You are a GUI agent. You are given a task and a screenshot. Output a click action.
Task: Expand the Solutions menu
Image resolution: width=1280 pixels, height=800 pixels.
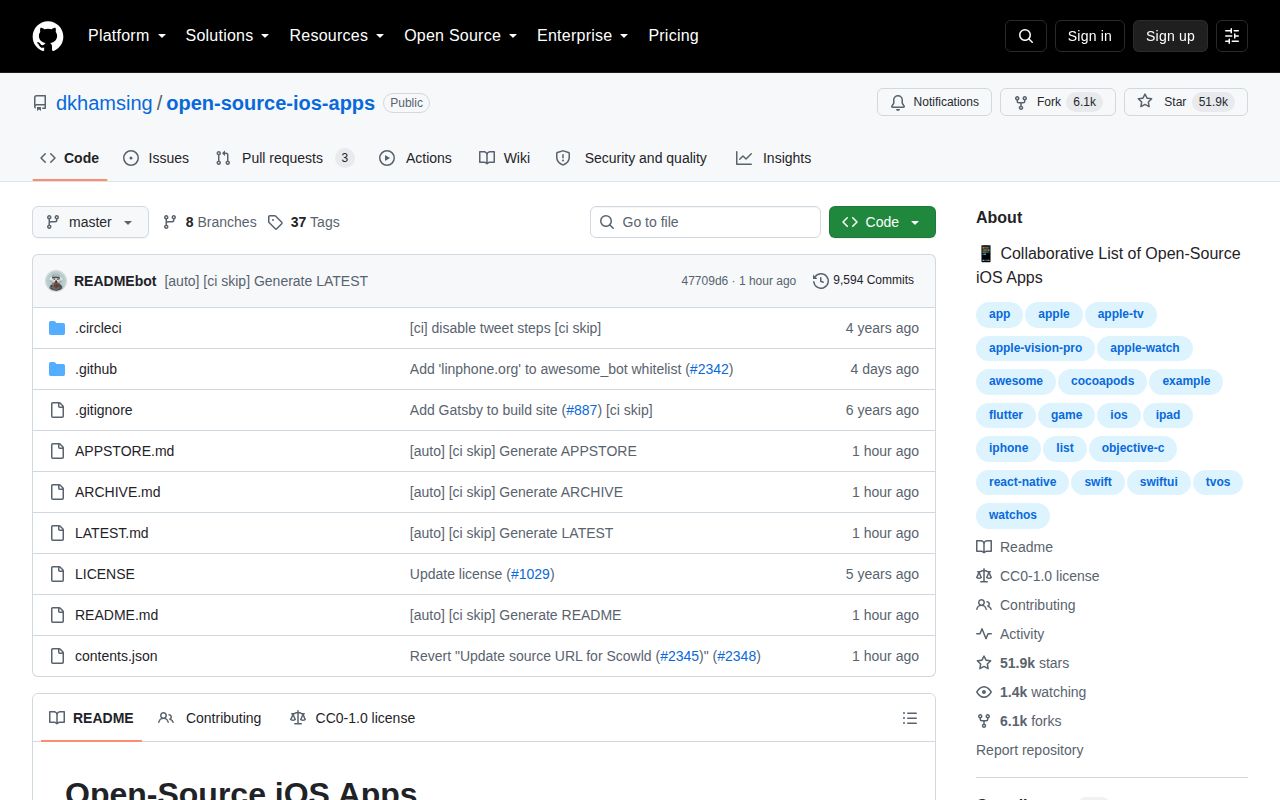point(227,36)
